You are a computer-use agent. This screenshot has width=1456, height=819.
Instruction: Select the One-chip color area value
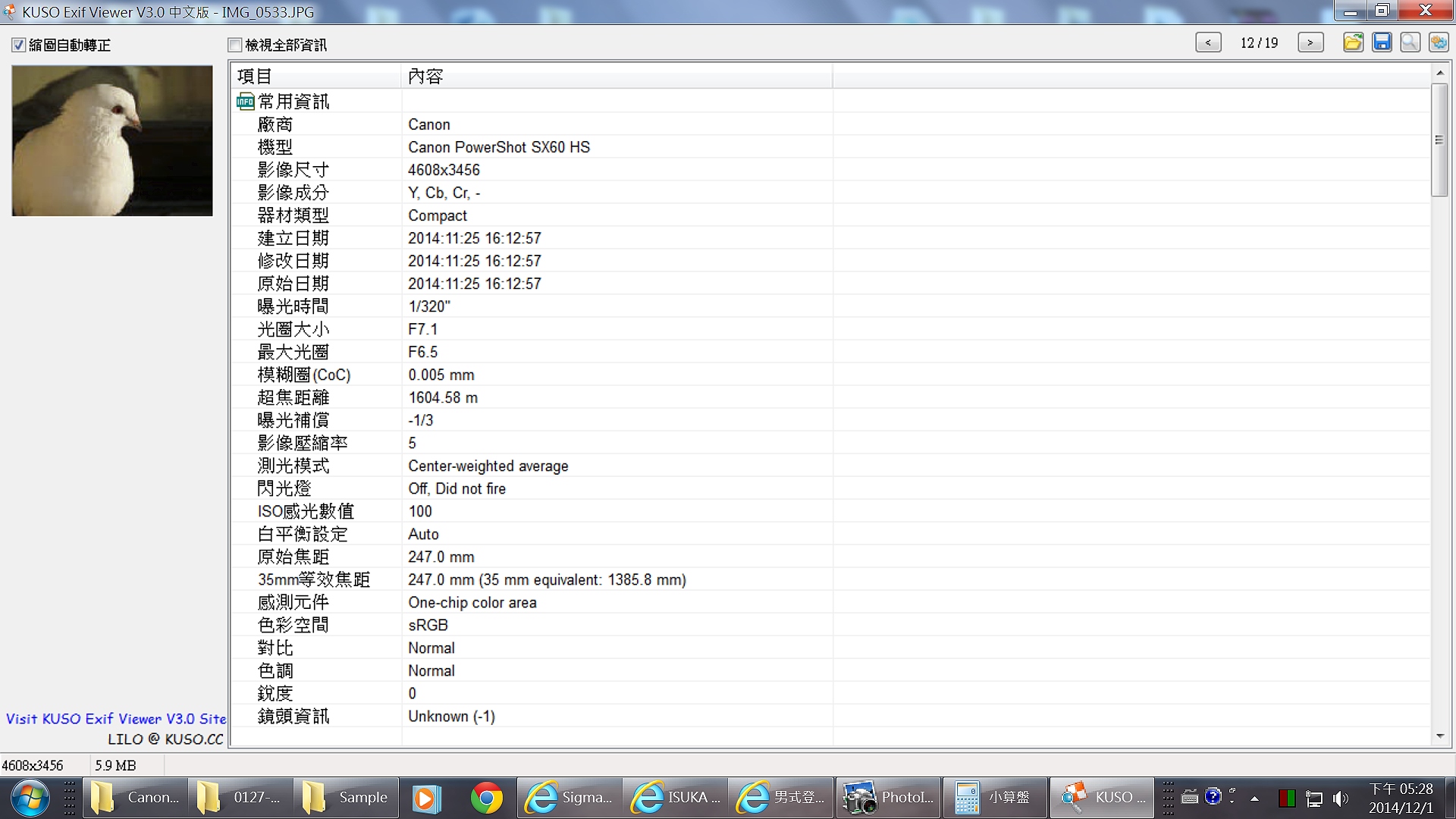pyautogui.click(x=472, y=602)
